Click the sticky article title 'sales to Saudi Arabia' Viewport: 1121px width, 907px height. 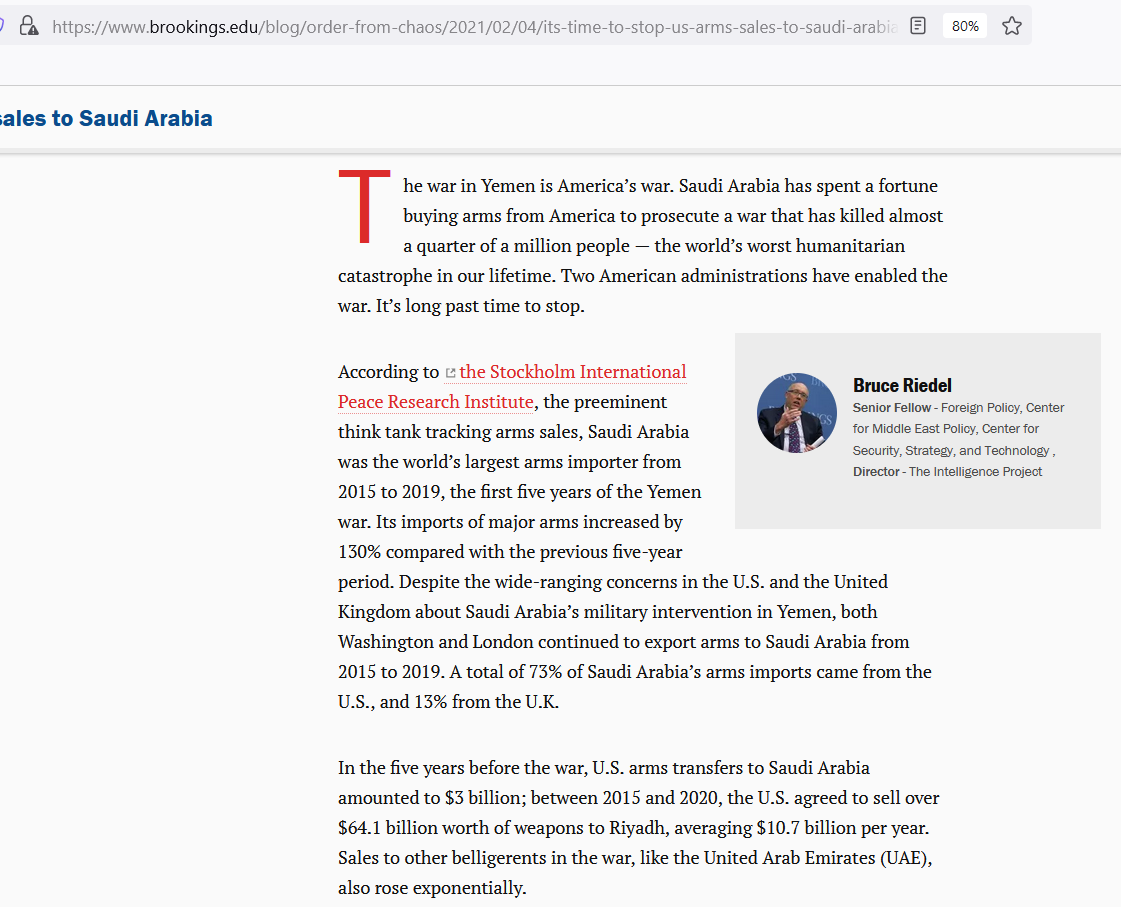pyautogui.click(x=106, y=118)
